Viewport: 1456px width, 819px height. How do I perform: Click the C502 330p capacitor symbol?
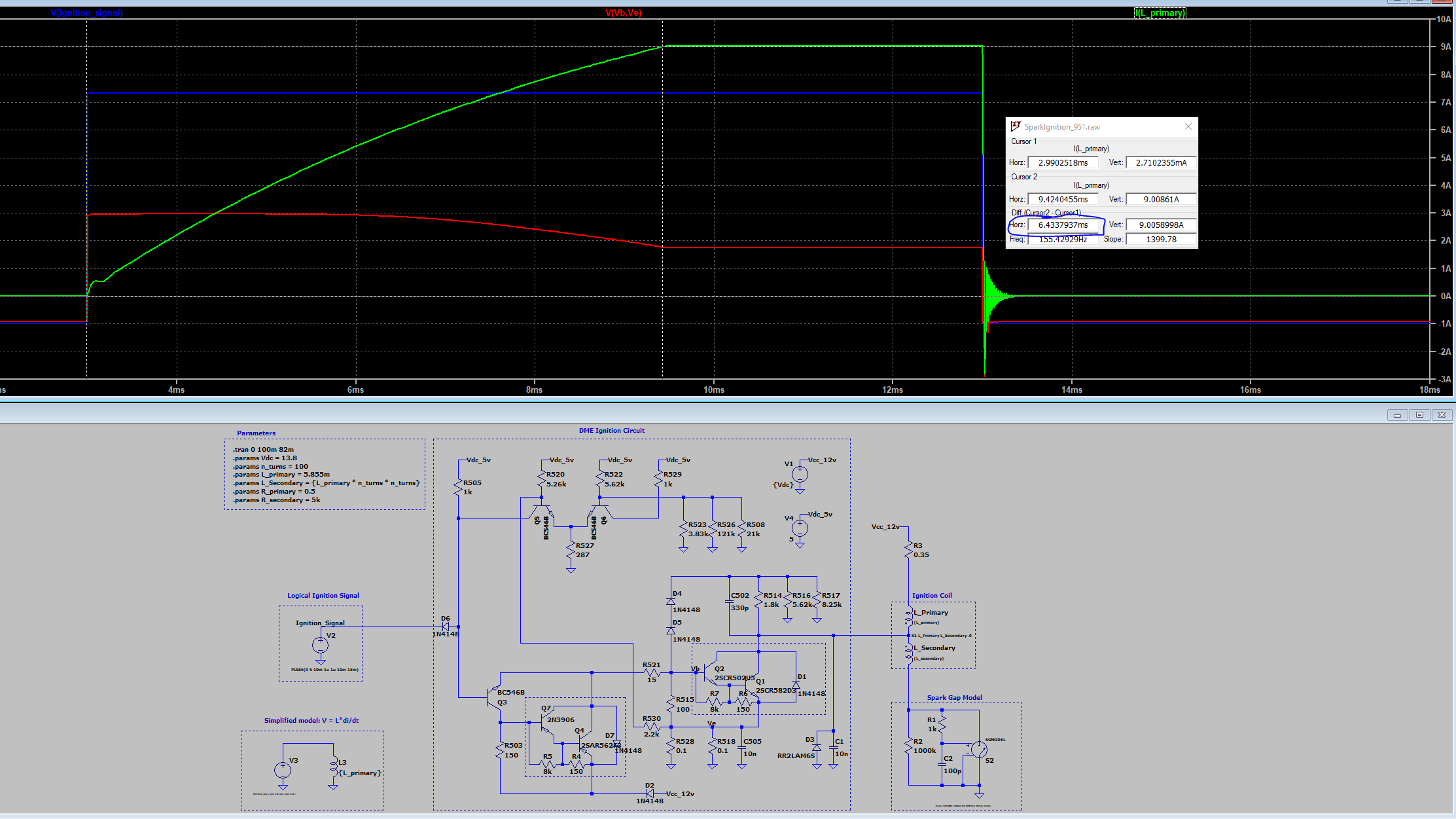point(730,601)
